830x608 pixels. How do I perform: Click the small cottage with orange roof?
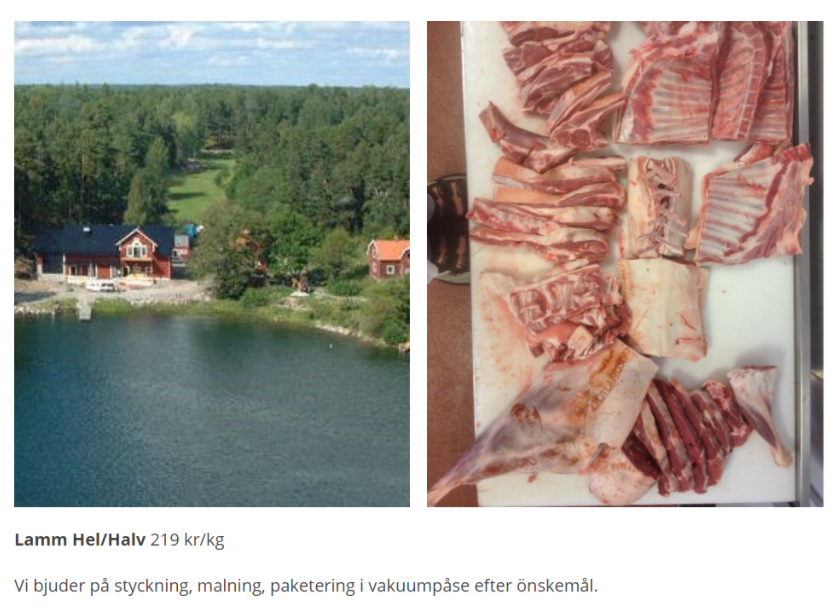click(x=389, y=258)
